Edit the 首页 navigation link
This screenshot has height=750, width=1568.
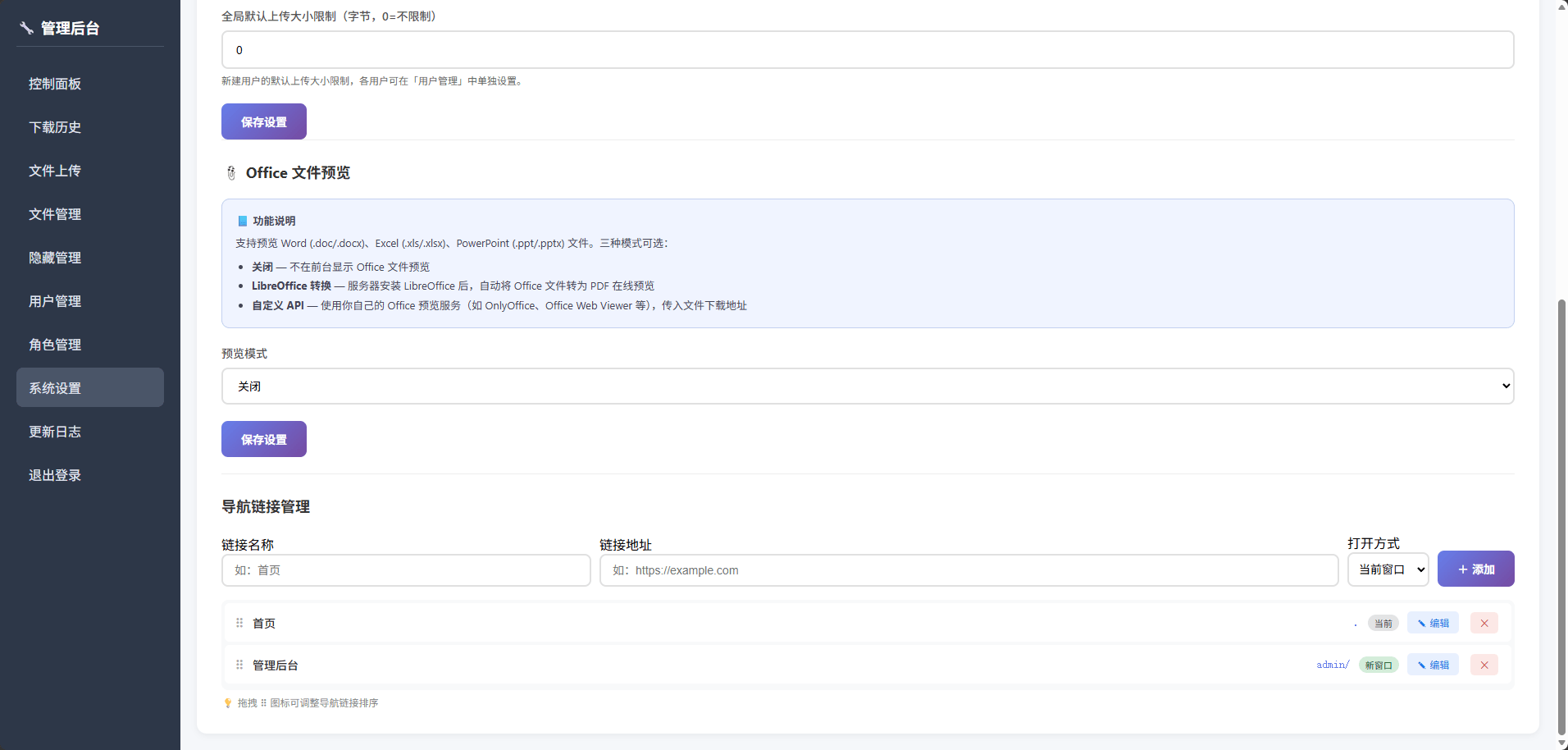click(1433, 623)
